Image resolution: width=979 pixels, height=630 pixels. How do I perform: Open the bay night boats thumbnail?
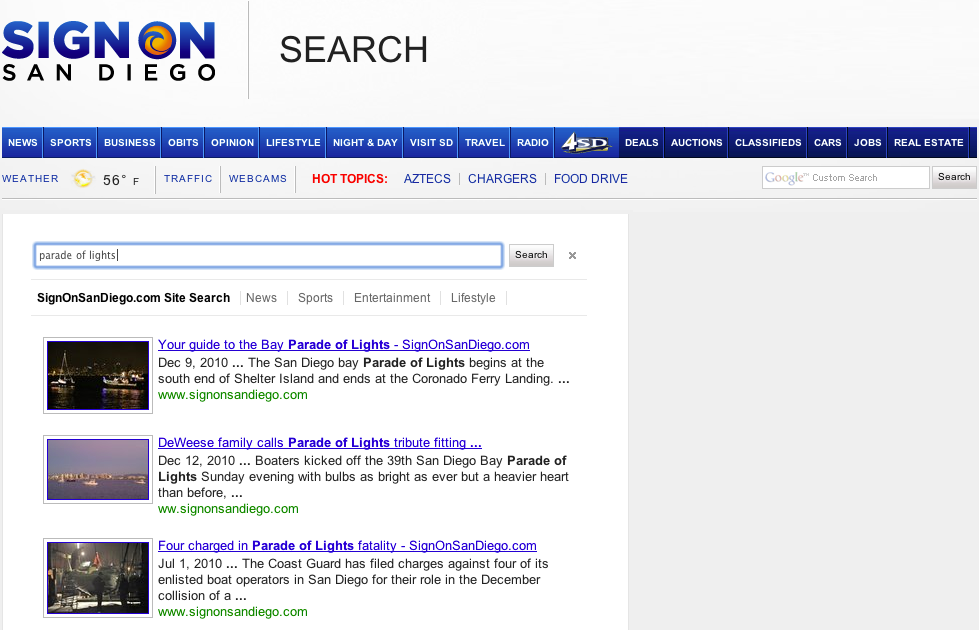98,375
